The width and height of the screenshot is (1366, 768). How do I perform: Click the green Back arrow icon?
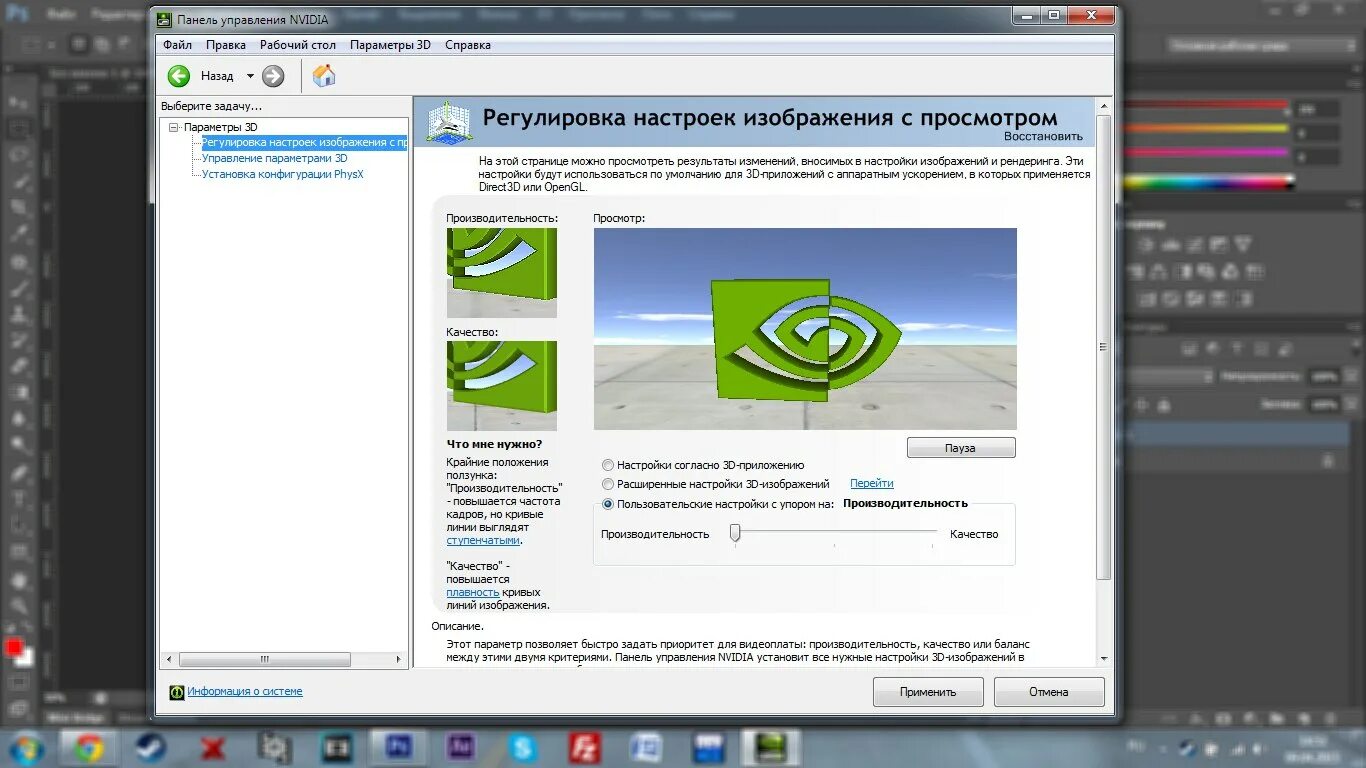[x=179, y=76]
